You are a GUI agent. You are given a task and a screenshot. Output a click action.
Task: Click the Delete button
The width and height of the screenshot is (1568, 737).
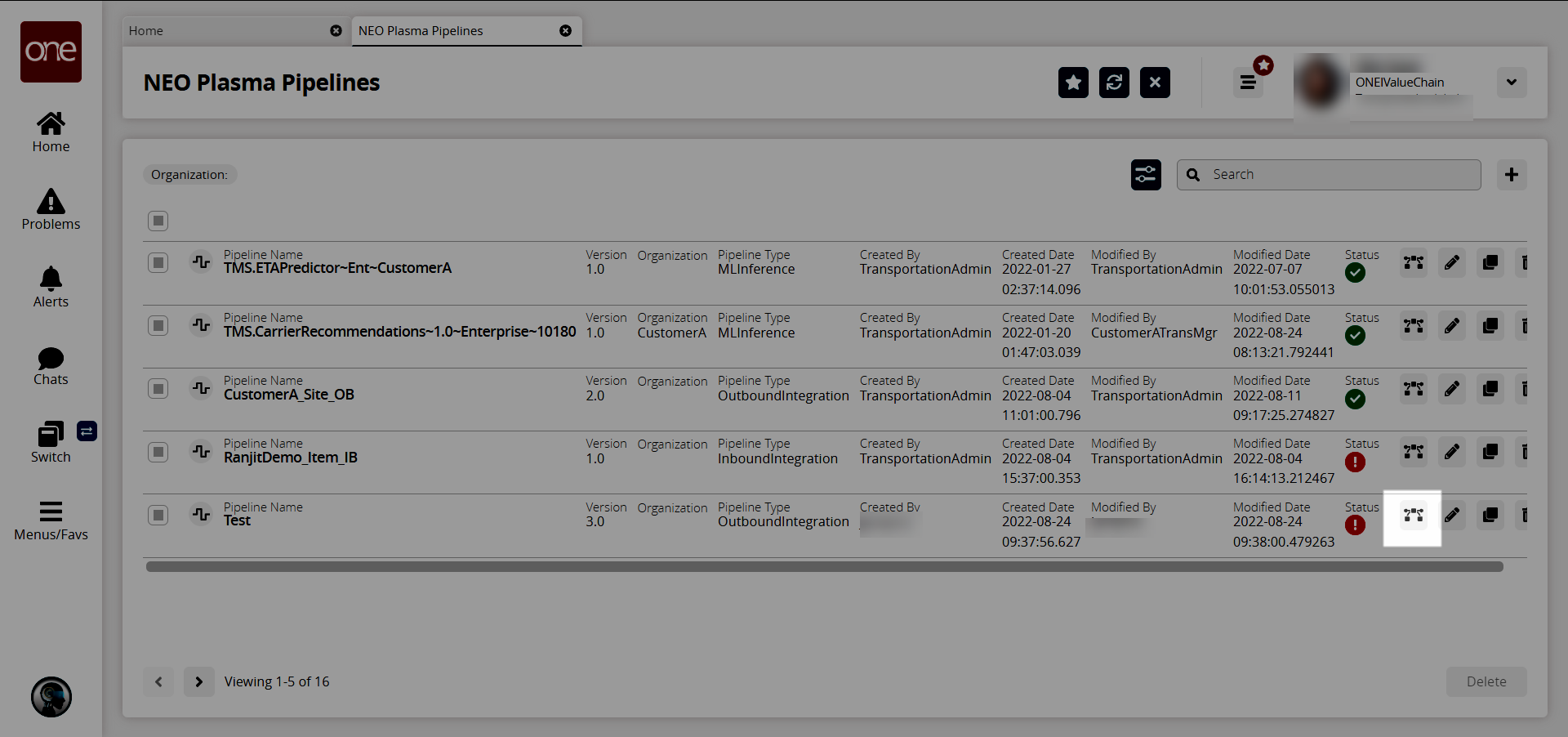coord(1486,681)
